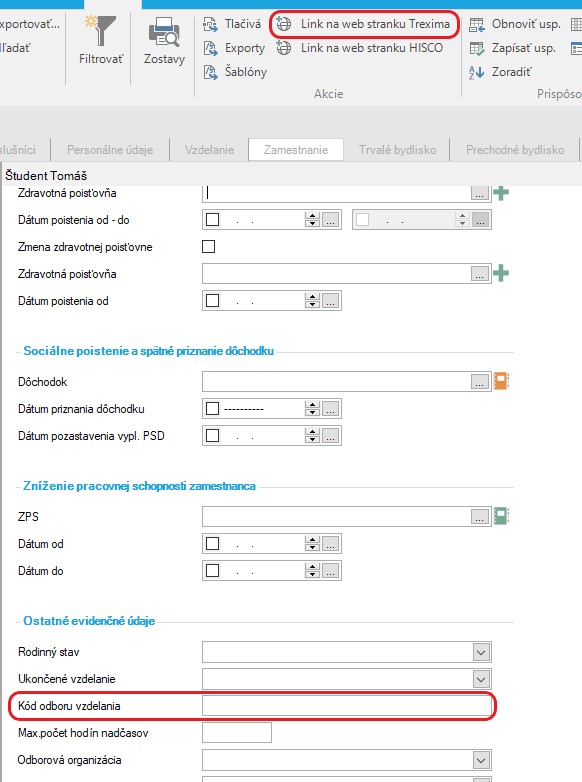Click the Kód odboru vzdelania input field
The height and width of the screenshot is (782, 582).
[347, 706]
